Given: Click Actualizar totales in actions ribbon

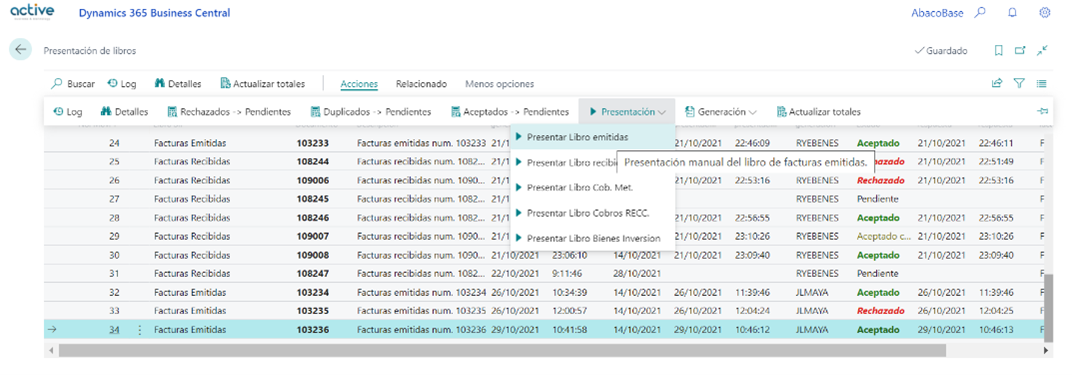Looking at the screenshot, I should point(818,111).
